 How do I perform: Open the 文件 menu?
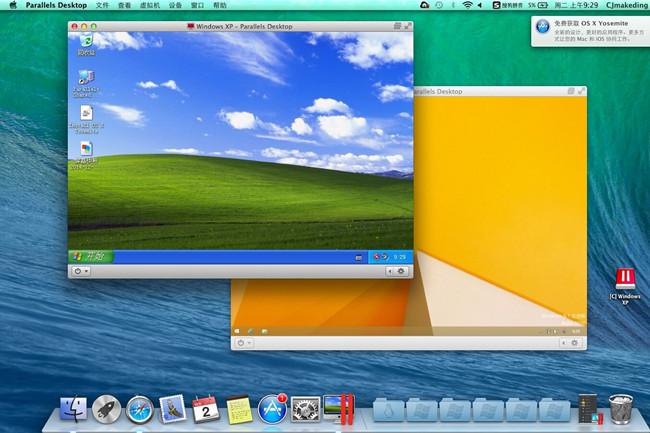tap(102, 5)
